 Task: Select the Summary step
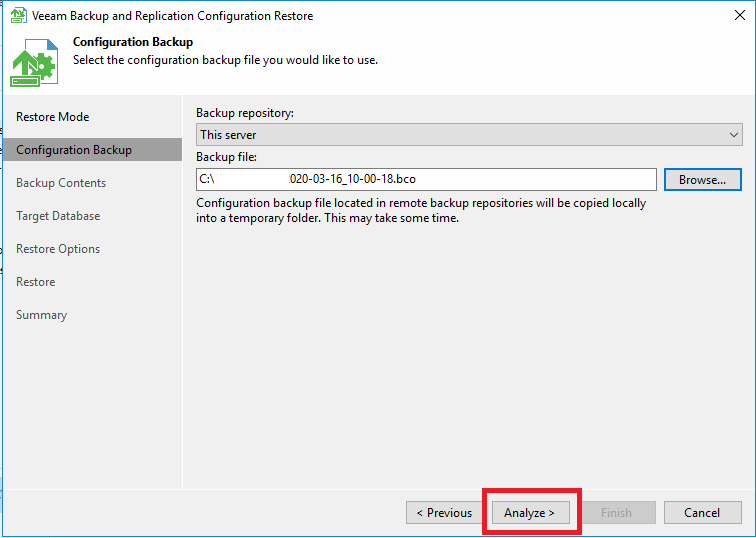coord(41,315)
